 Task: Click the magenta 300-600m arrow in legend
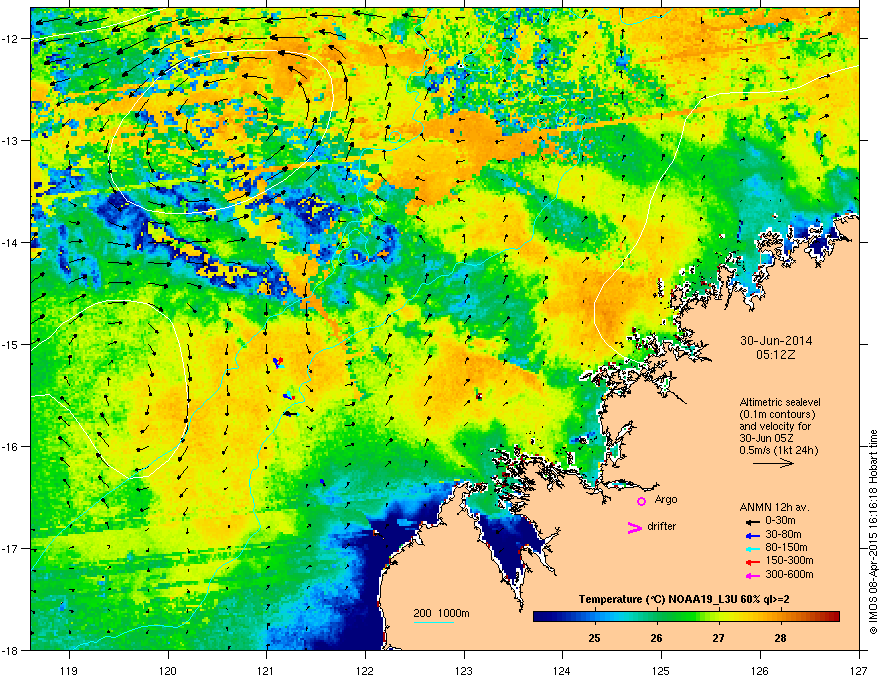coord(753,575)
